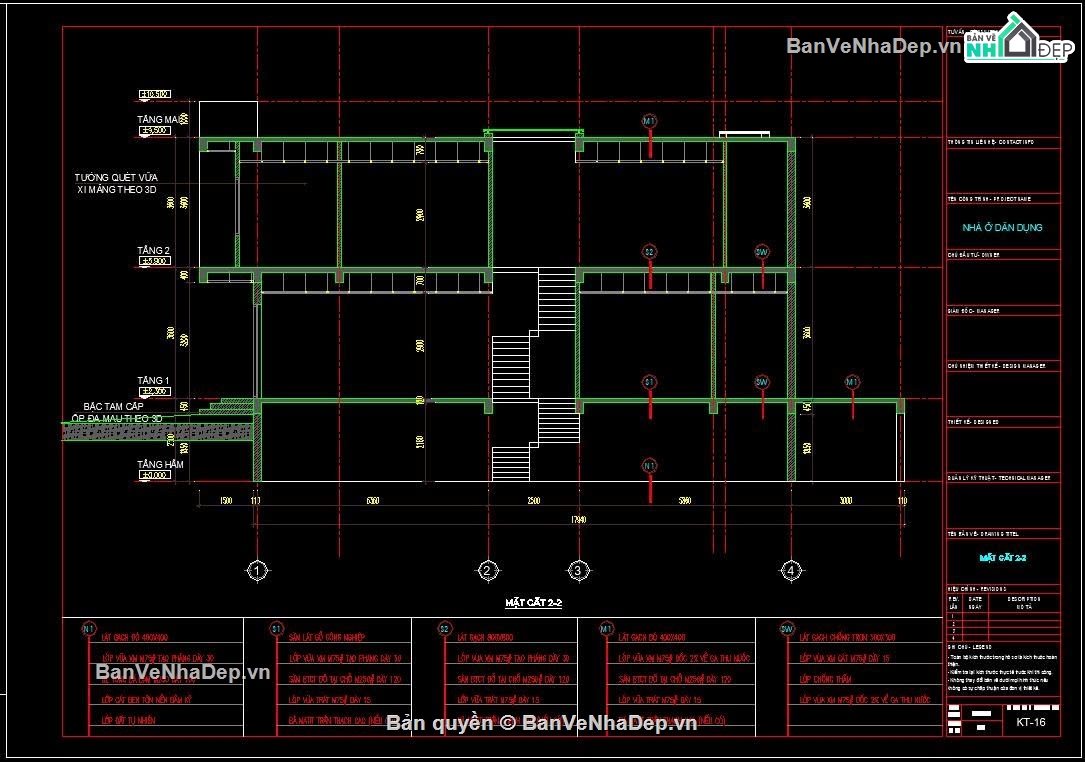Click the TẦNG 2 level label

[x=153, y=251]
